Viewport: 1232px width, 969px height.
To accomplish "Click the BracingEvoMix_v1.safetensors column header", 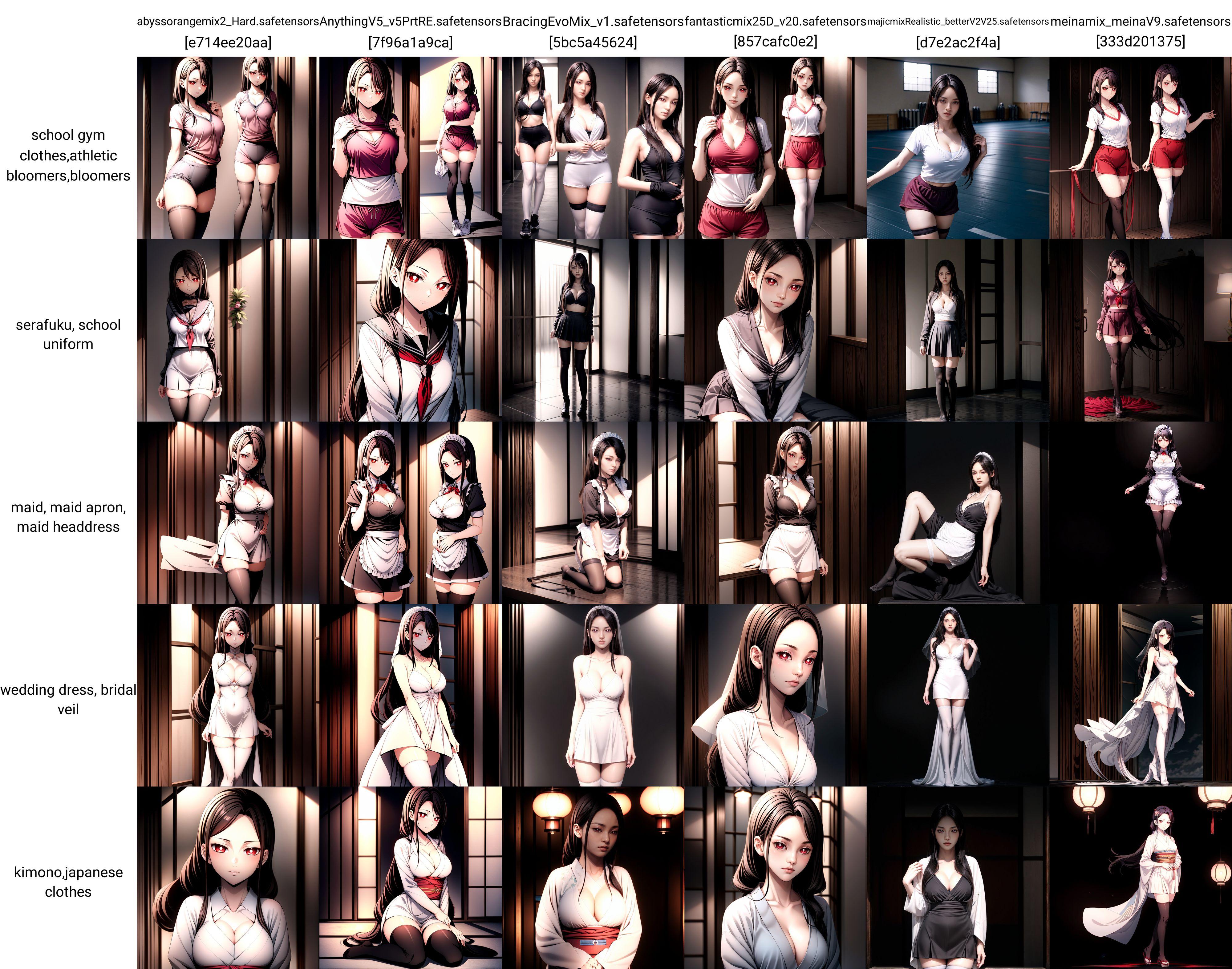I will 593,22.
